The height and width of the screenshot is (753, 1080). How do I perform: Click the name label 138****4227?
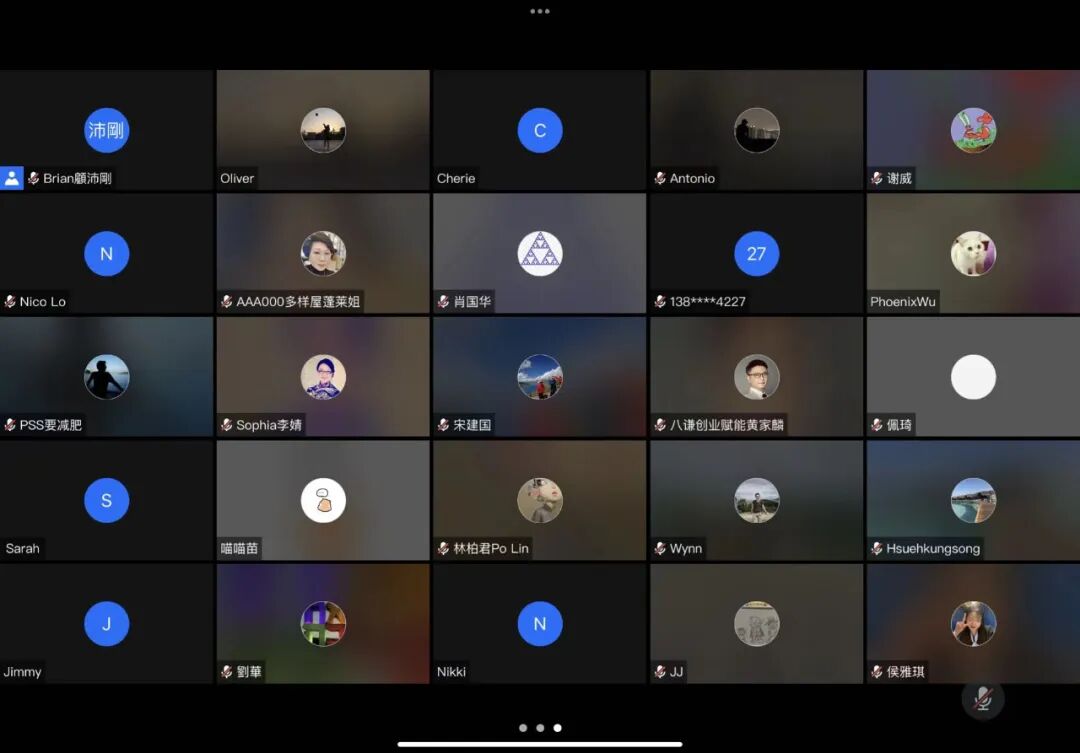click(707, 302)
